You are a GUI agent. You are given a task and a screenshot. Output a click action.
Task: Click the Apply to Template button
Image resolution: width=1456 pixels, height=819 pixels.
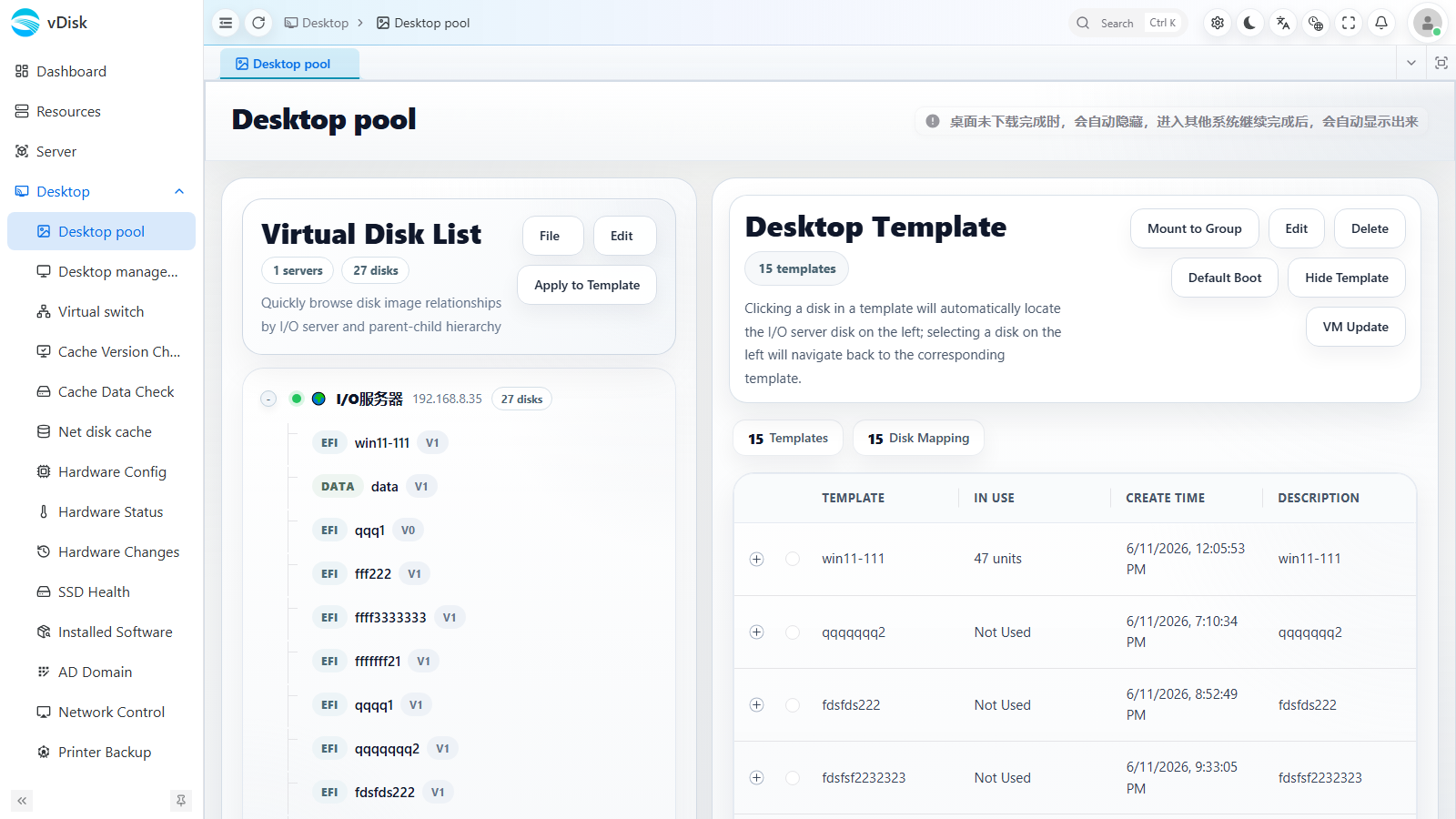tap(587, 285)
